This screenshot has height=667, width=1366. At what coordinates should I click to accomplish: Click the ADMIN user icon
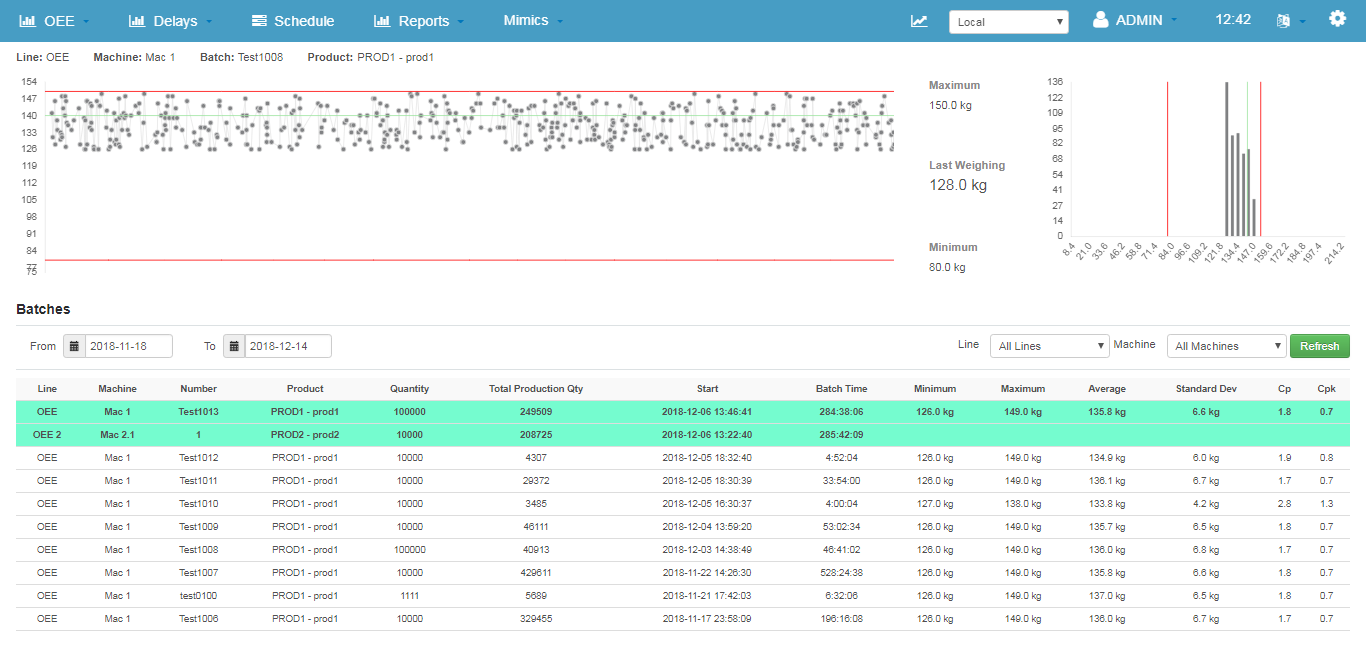(x=1100, y=20)
